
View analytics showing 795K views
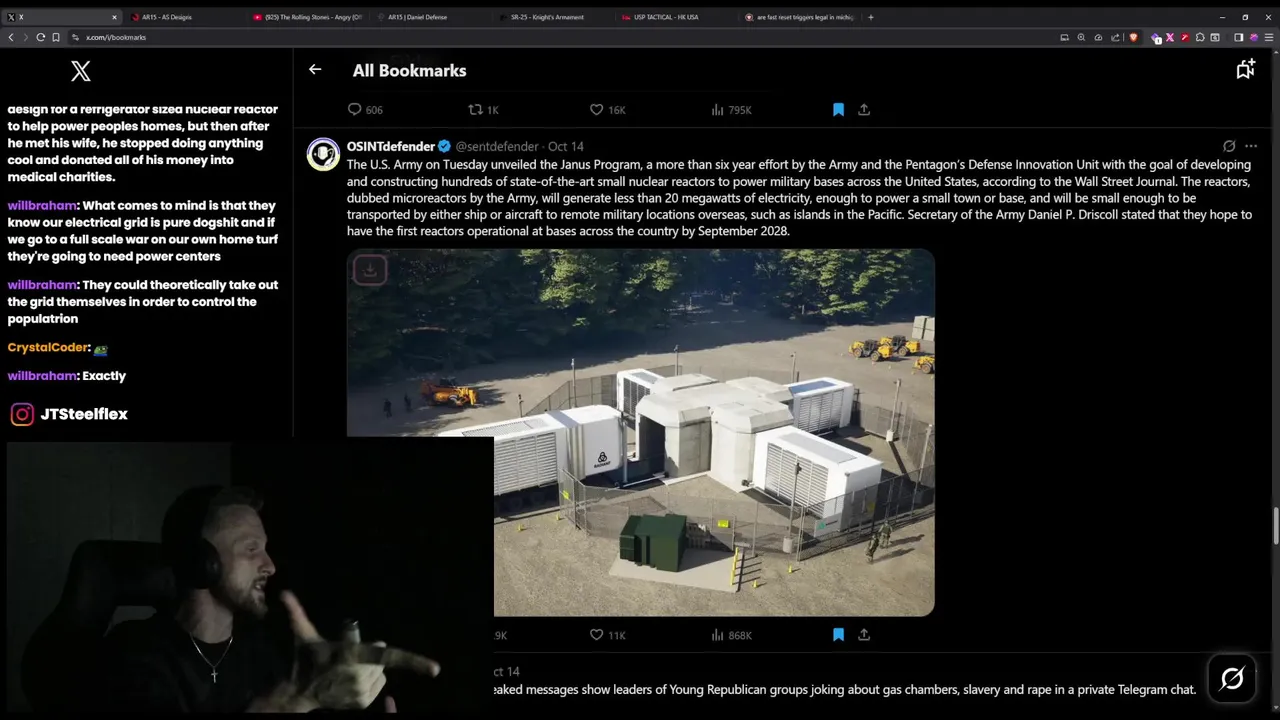coord(731,109)
